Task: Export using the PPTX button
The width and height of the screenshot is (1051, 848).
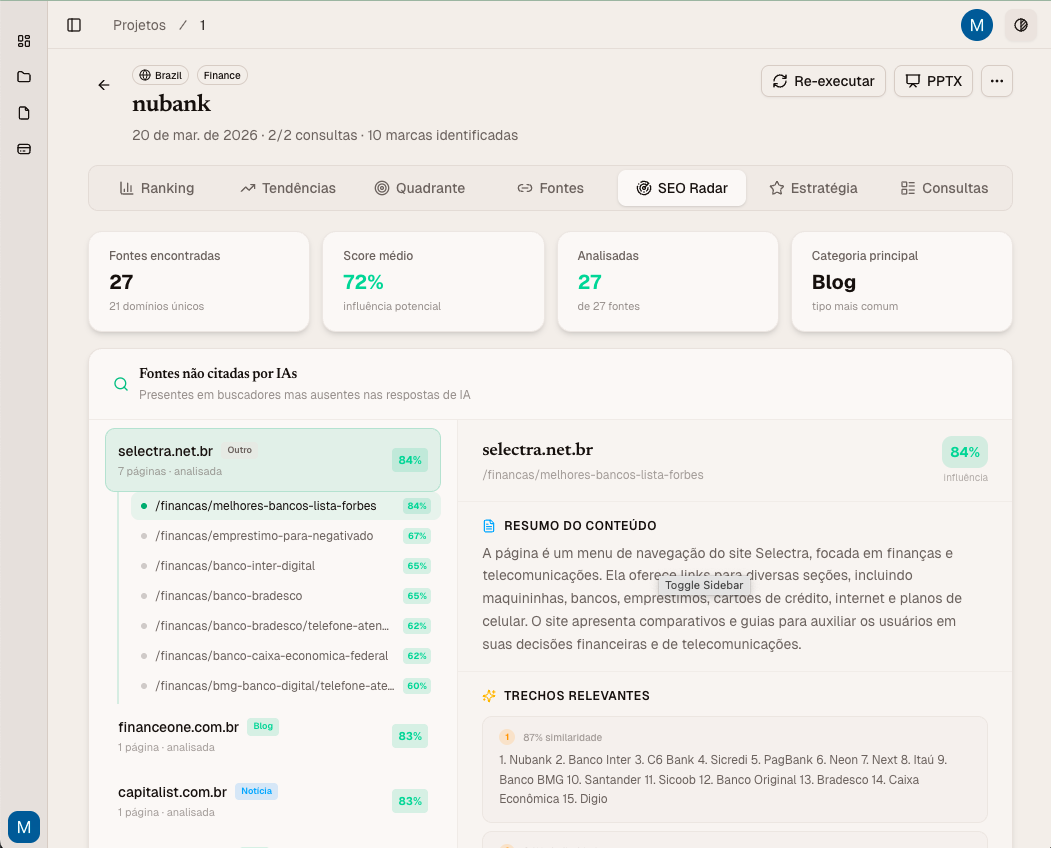Action: click(933, 81)
